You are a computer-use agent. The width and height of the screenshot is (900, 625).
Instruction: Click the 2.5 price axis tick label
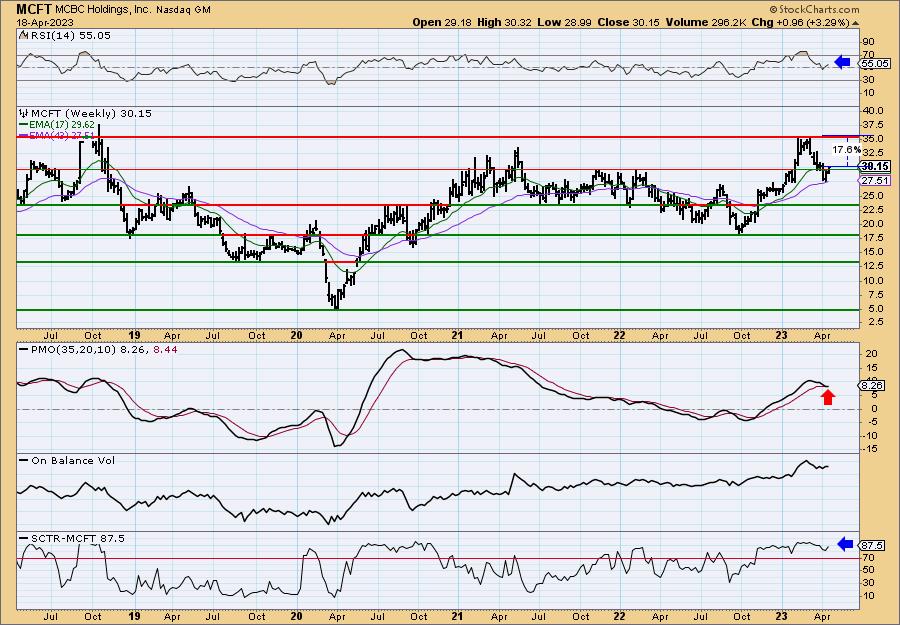point(878,323)
